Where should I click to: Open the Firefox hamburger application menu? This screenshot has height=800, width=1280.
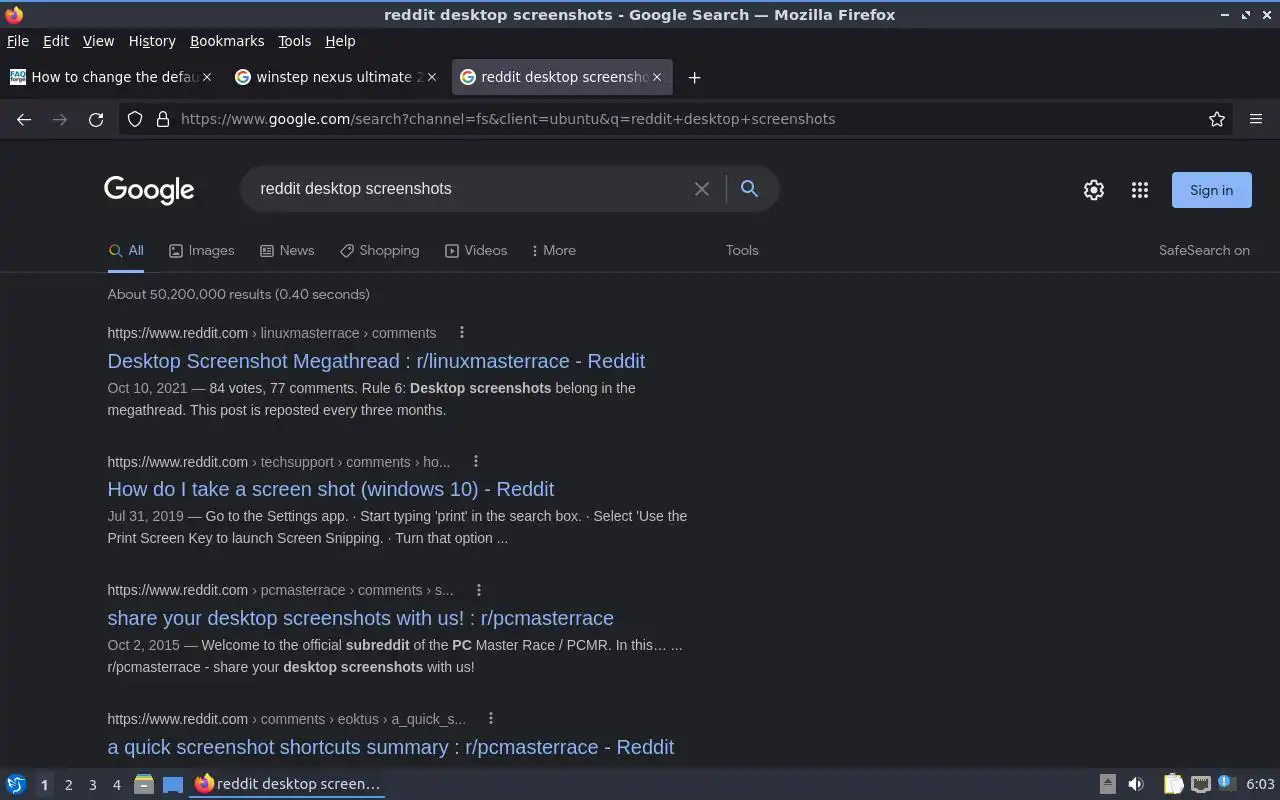coord(1256,119)
